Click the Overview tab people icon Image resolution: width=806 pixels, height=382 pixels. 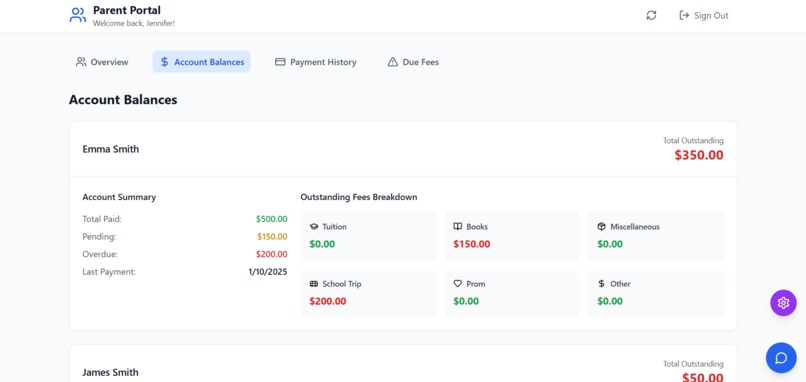(81, 62)
